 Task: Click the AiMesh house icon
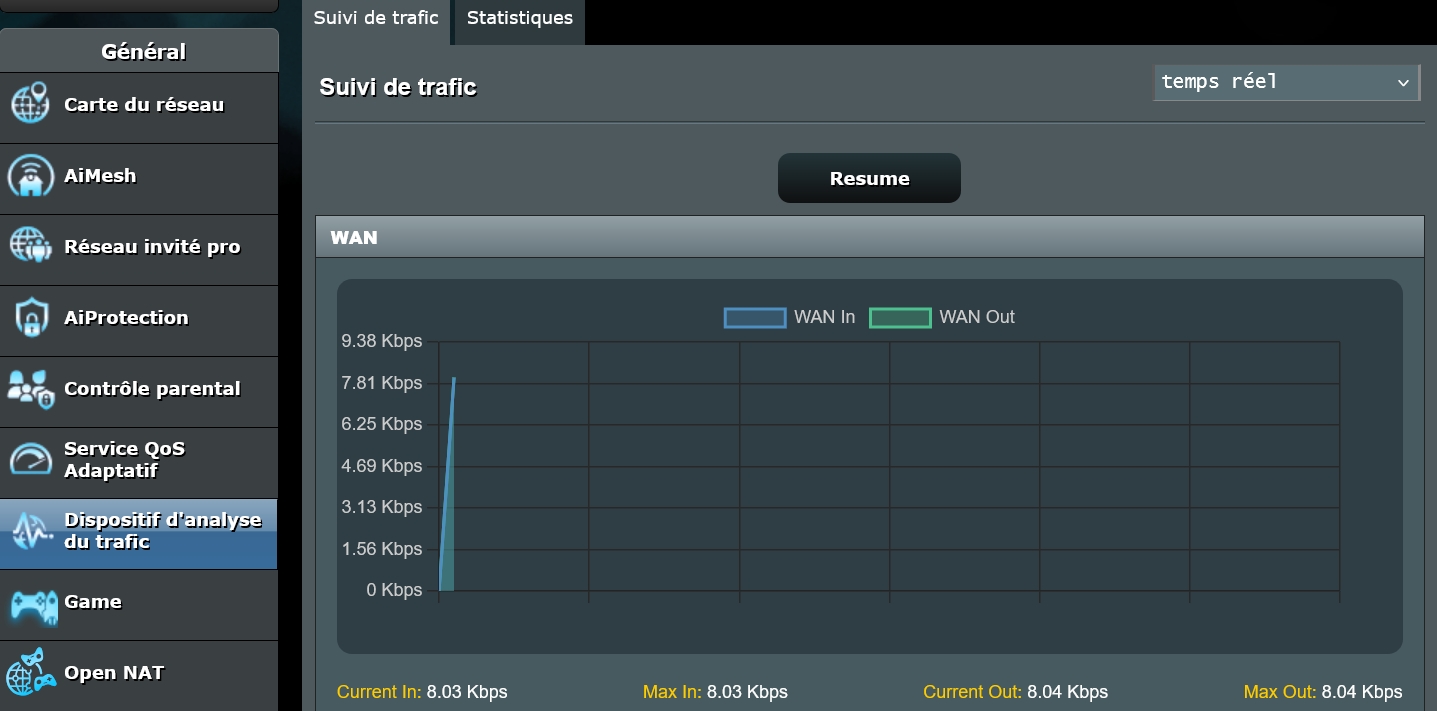click(x=30, y=176)
